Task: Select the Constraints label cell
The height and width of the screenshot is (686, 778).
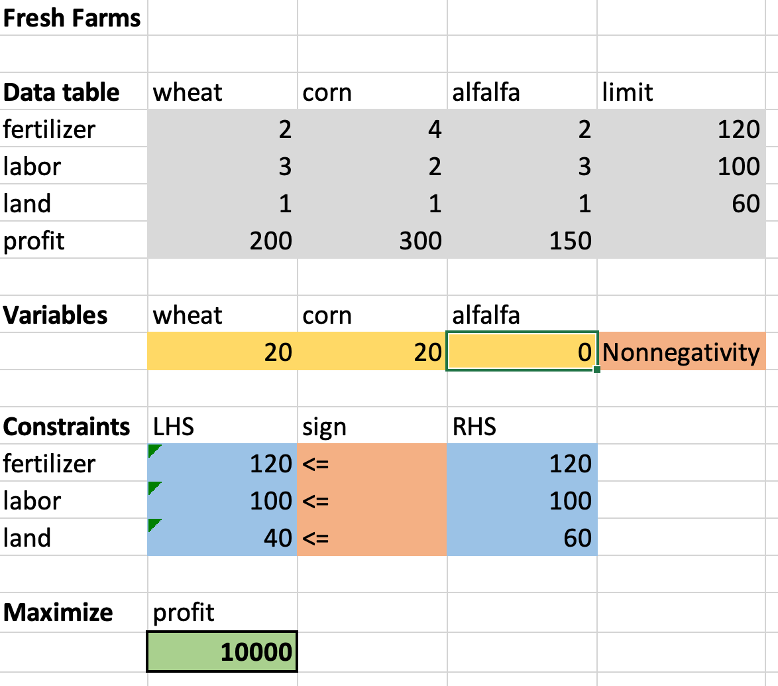Action: 73,427
